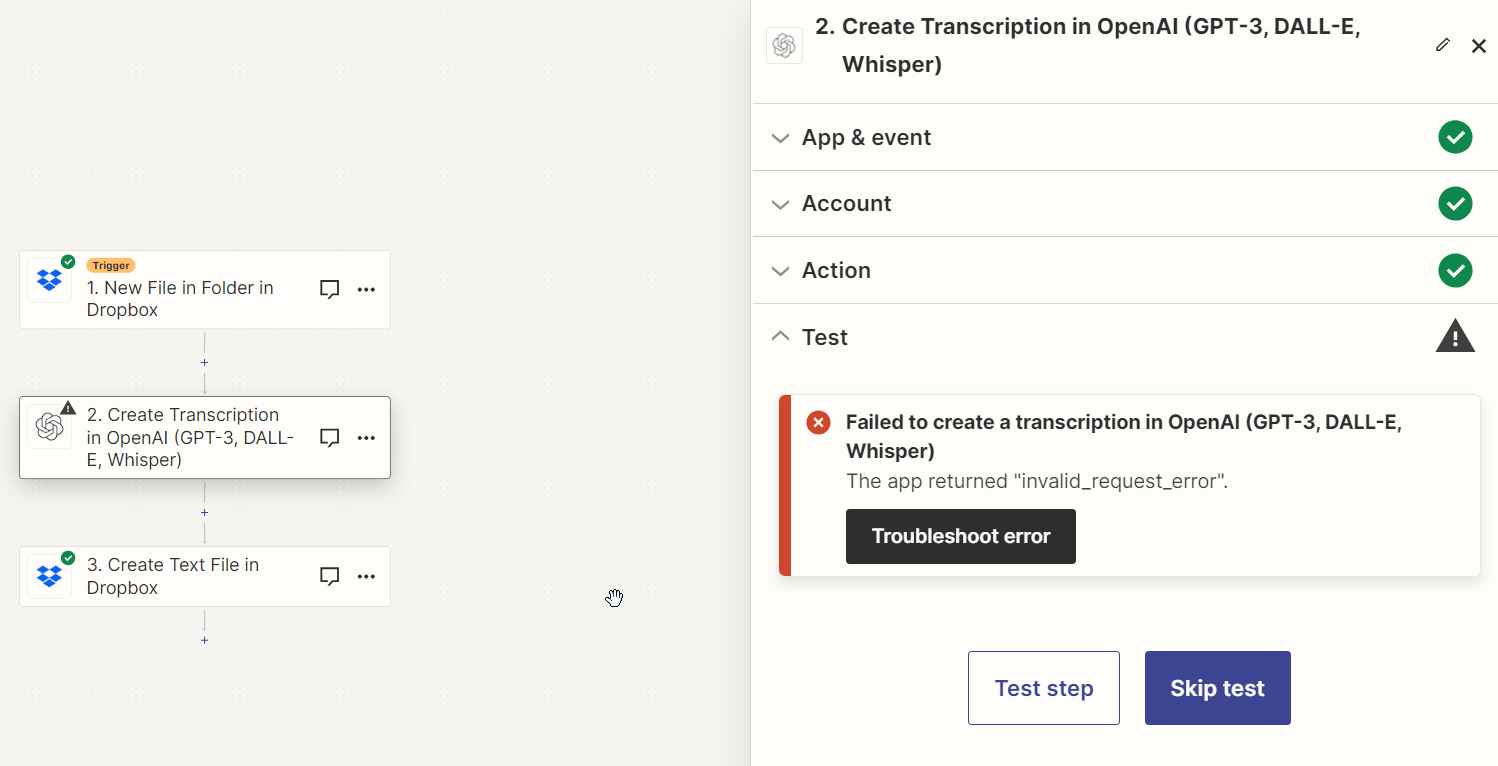Viewport: 1498px width, 766px height.
Task: Click the warning badge on step 2 card
Action: [68, 408]
